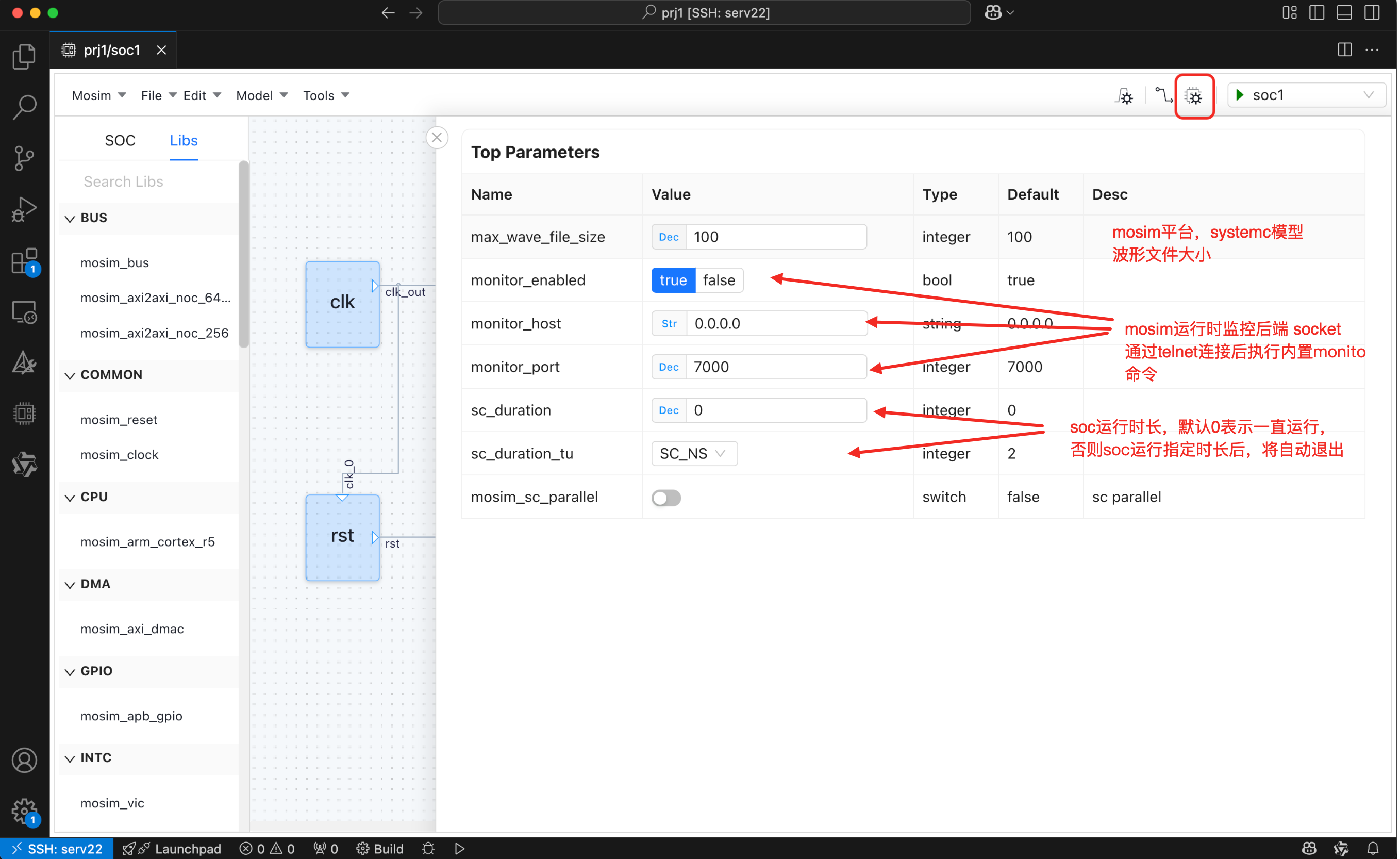
Task: Click the waveform settings icon in the toolbar
Action: [x=1124, y=95]
